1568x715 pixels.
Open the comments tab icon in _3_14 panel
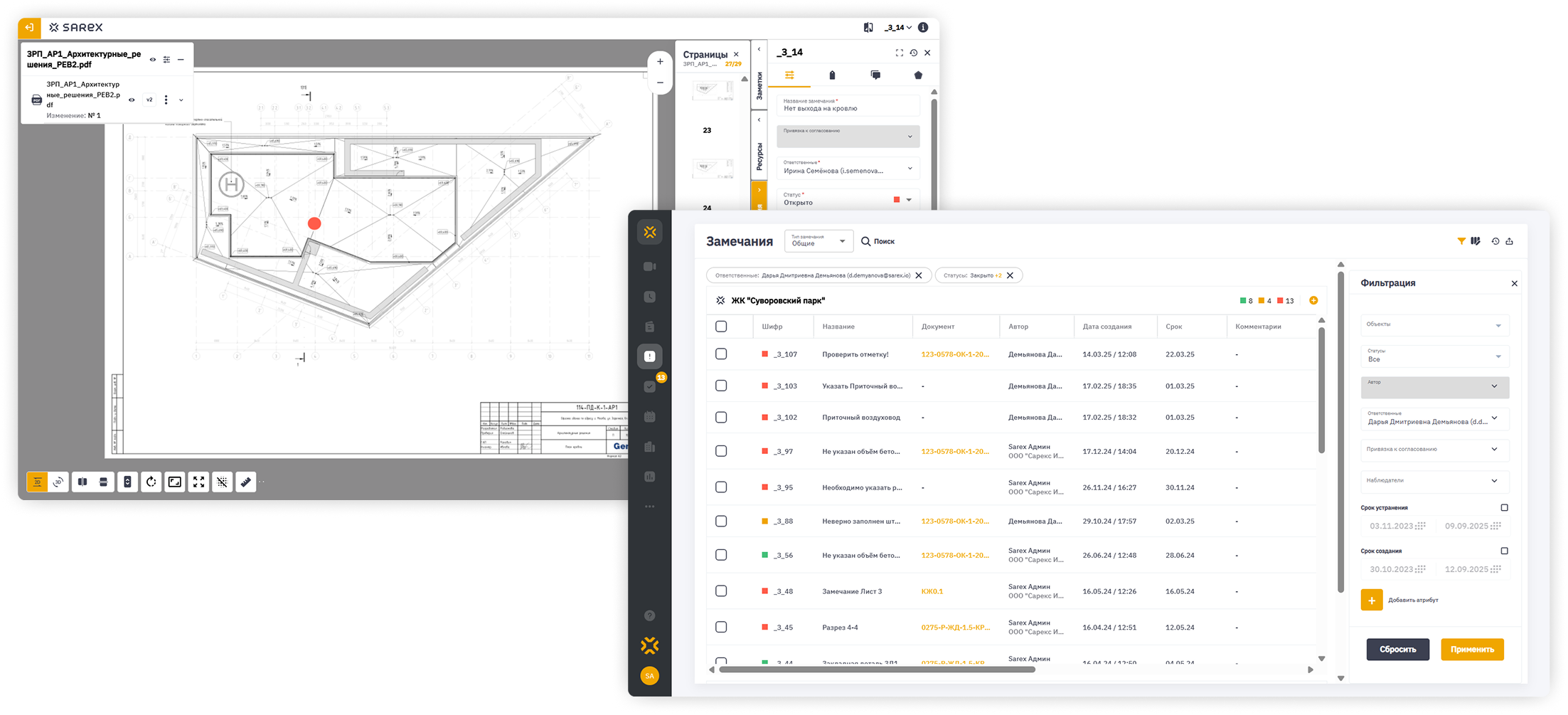pos(875,75)
